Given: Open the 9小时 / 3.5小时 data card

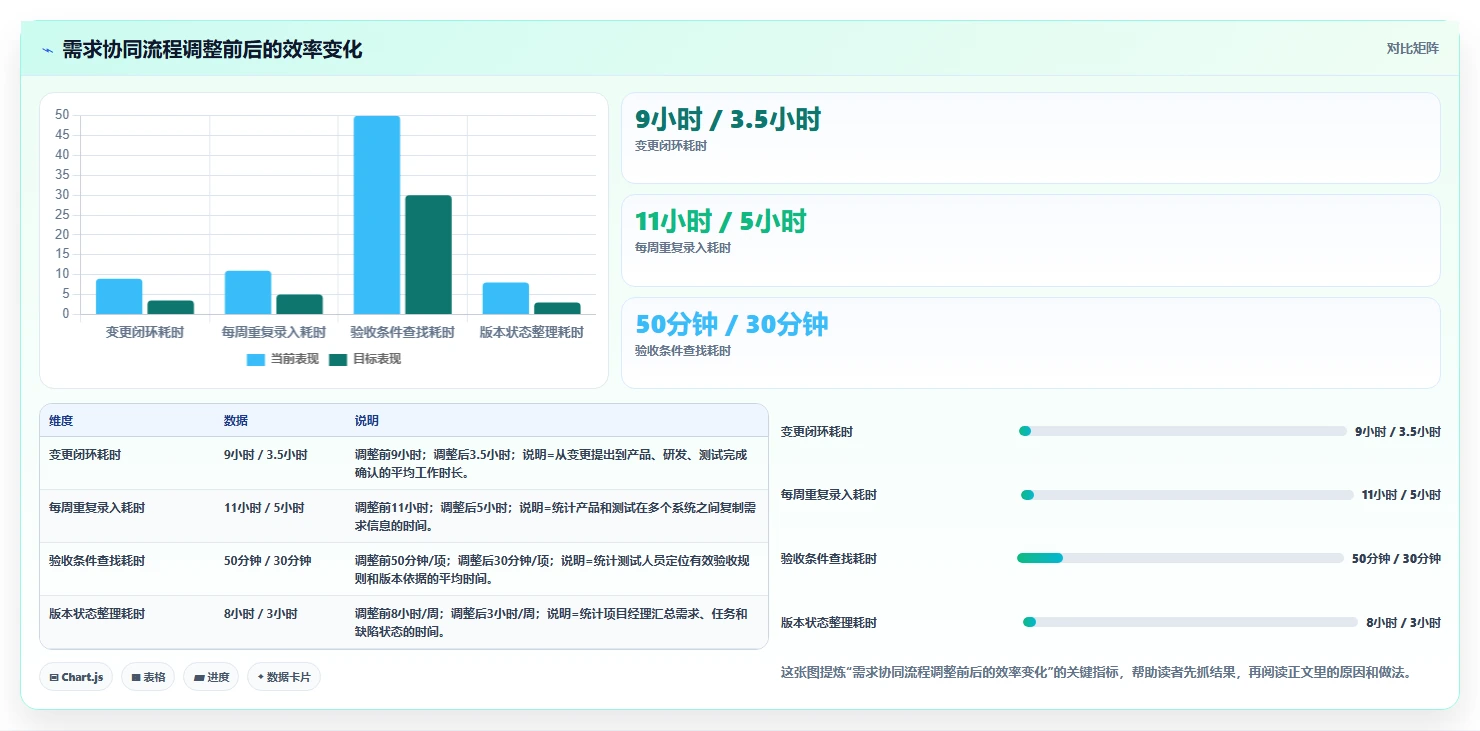Looking at the screenshot, I should [1031, 138].
